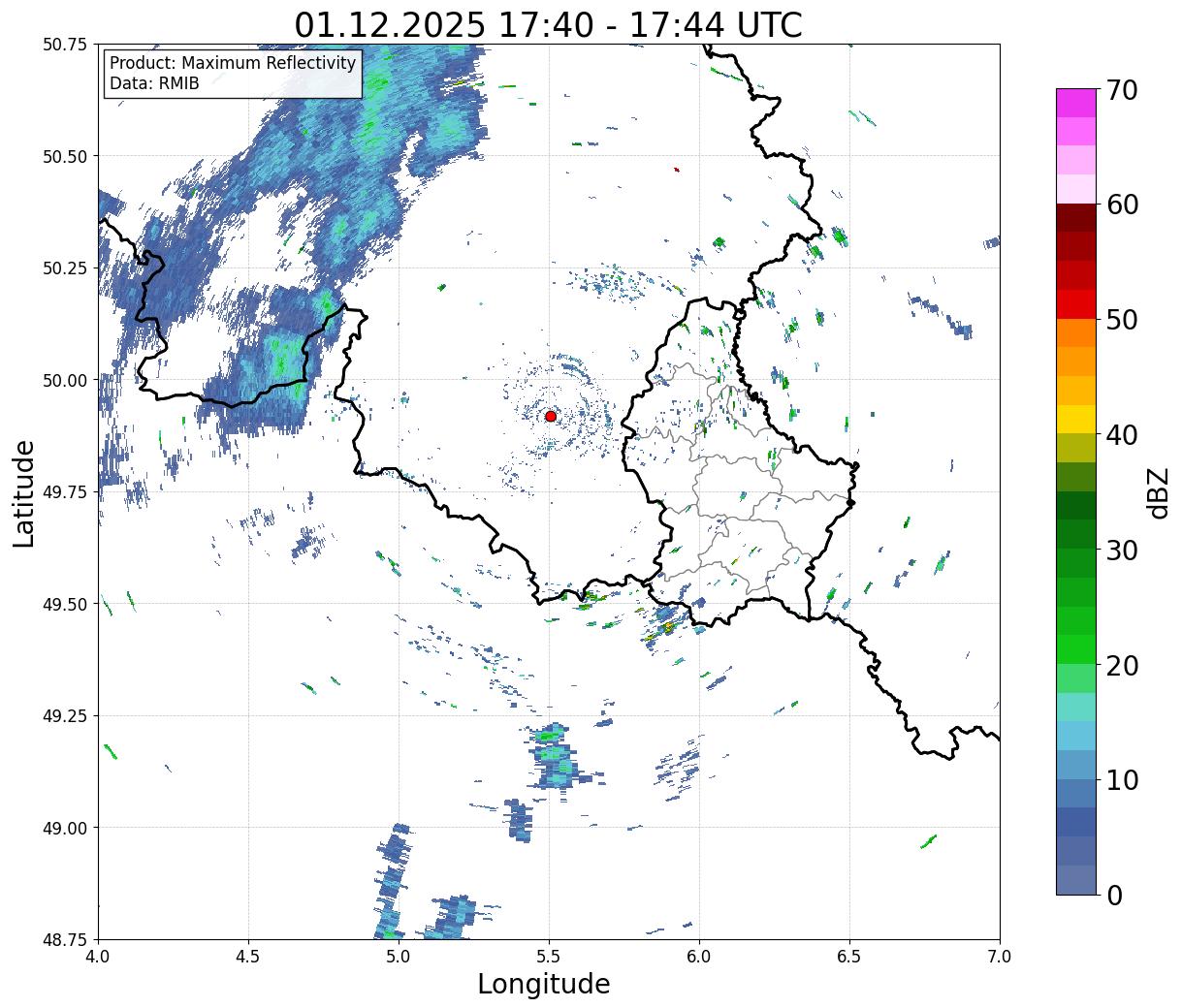The image size is (1182, 1008).
Task: Click the latitude tick label '49.00'
Action: pos(64,828)
